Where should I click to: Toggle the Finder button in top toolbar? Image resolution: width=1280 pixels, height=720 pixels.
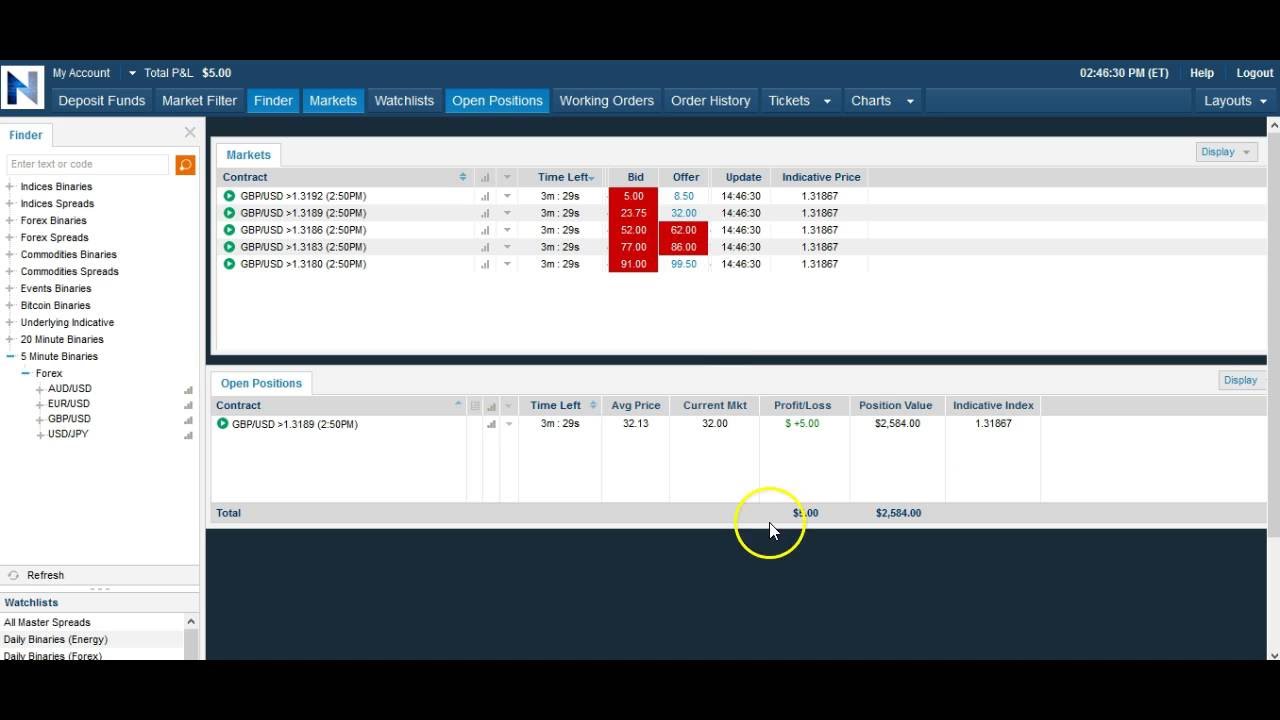pos(273,101)
